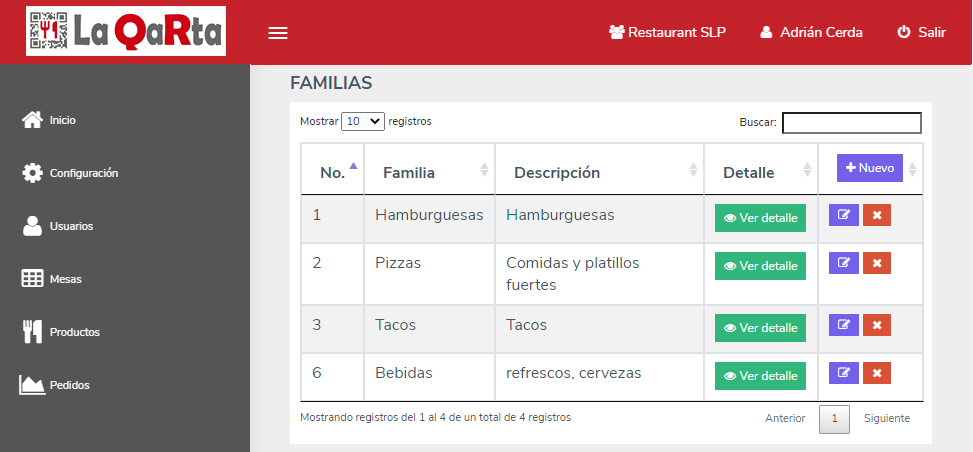Edit the Tacos family row

click(x=843, y=325)
